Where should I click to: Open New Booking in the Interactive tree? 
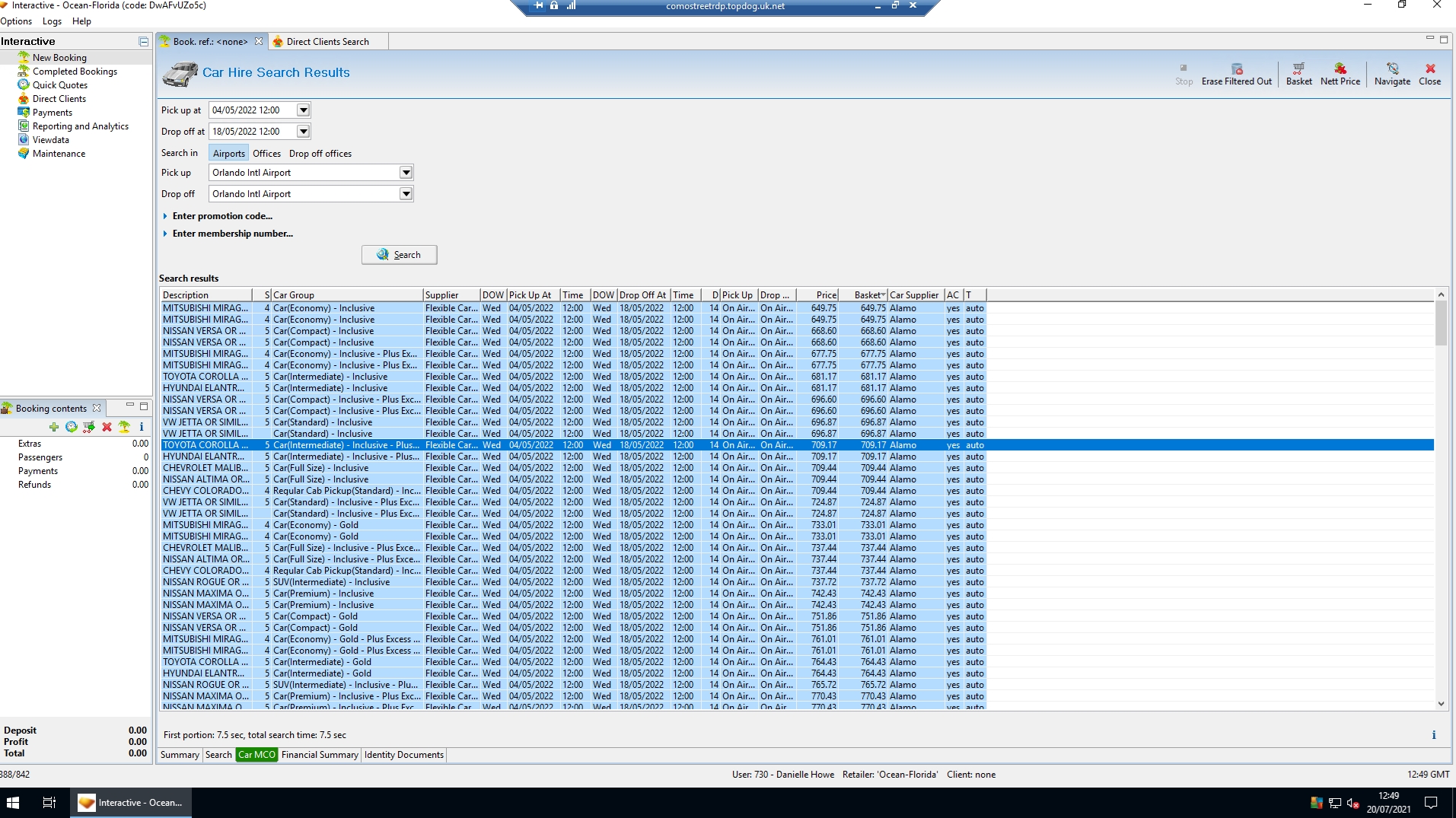[x=59, y=58]
